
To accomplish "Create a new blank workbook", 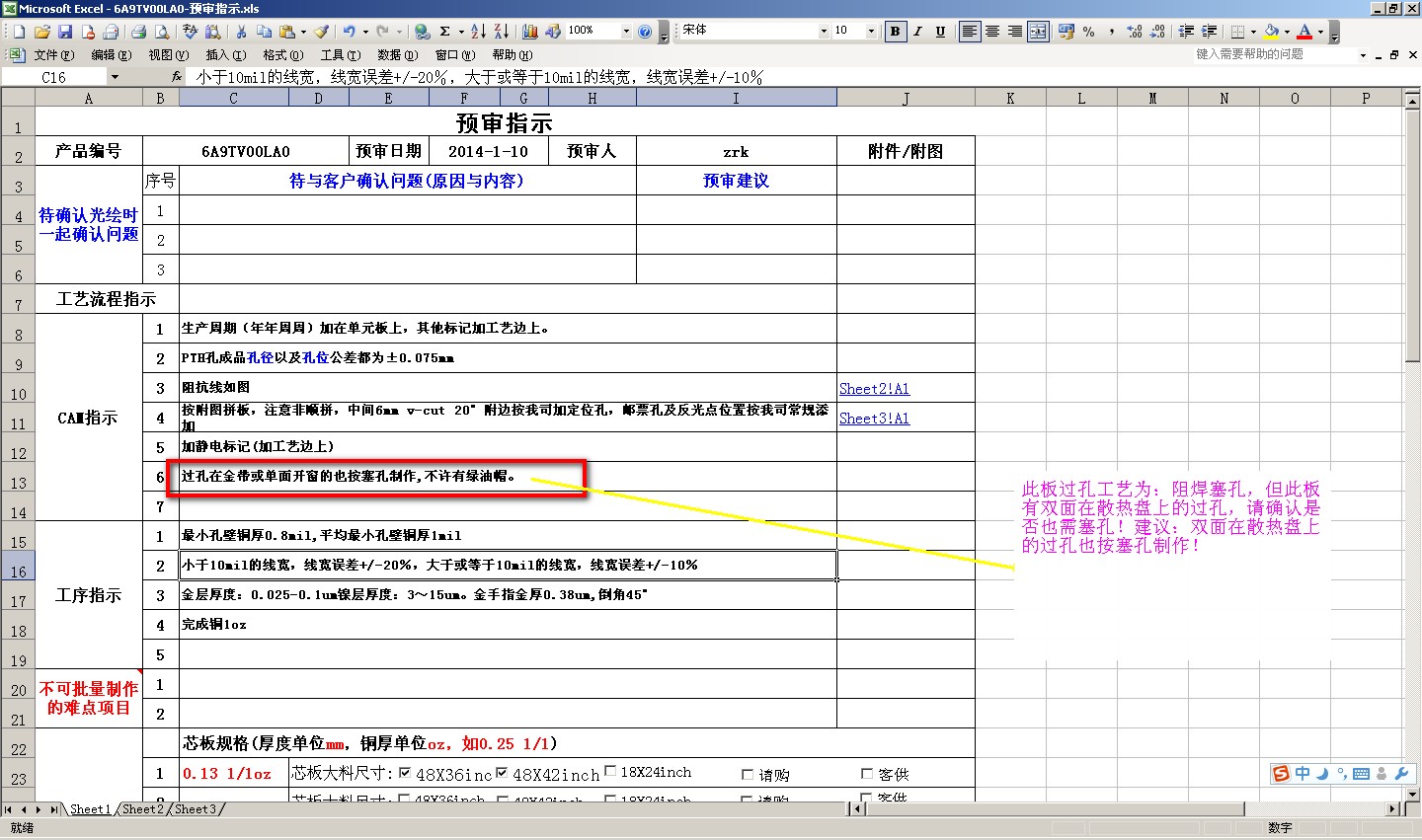I will tap(19, 32).
